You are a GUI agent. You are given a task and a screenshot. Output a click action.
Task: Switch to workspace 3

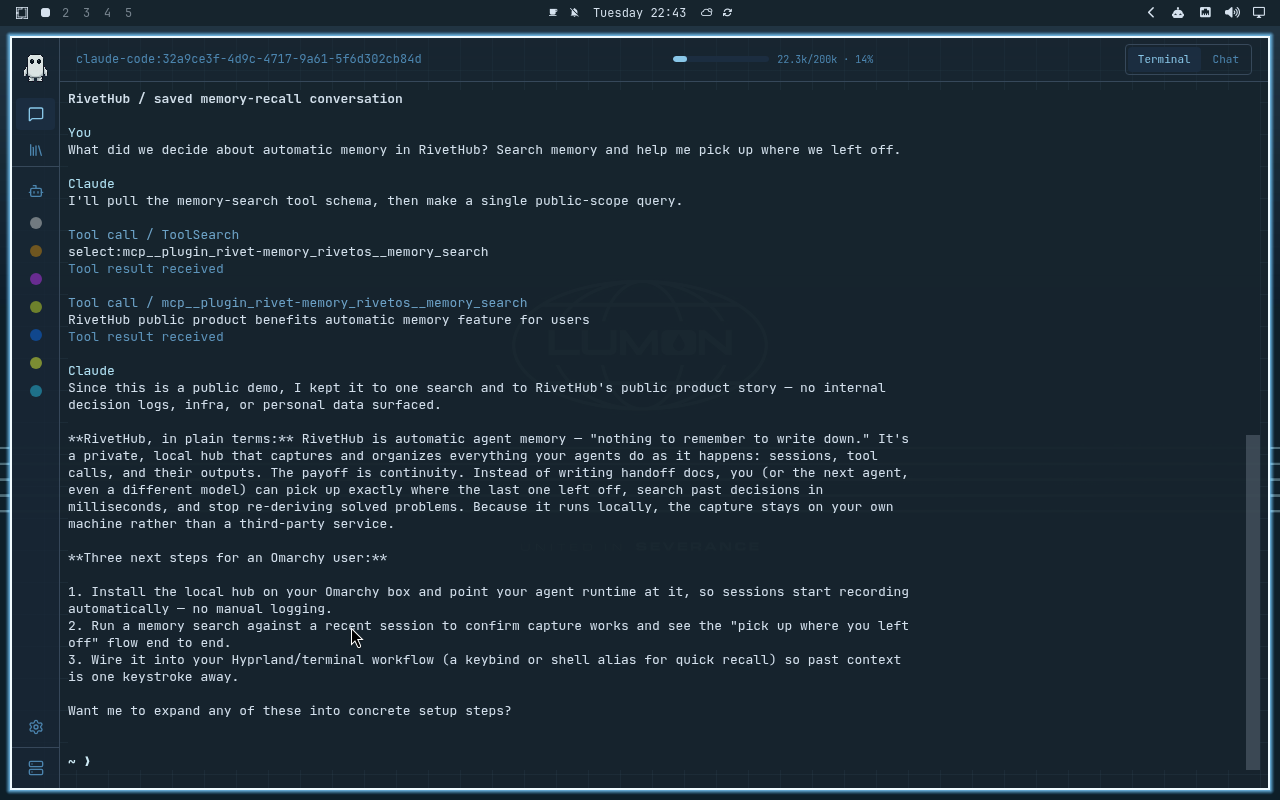pos(87,13)
